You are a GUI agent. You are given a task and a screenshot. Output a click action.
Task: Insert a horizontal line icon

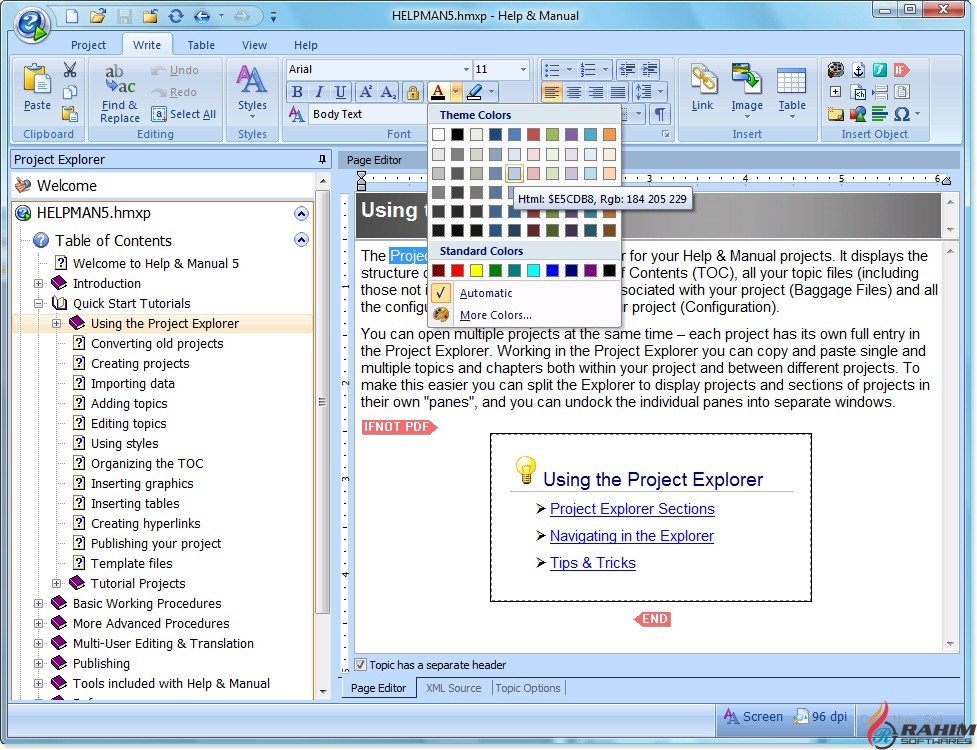coord(880,114)
